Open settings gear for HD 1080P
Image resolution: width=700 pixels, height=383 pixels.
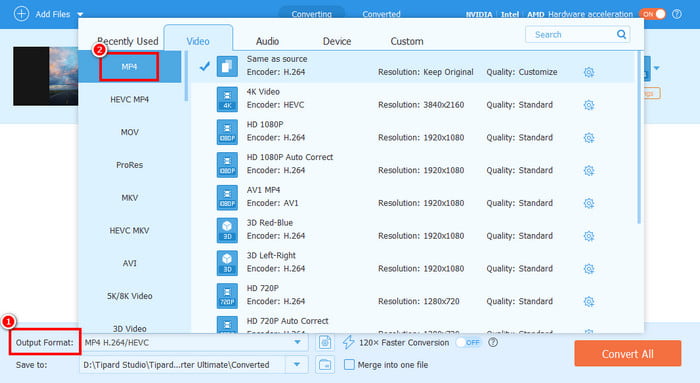589,137
